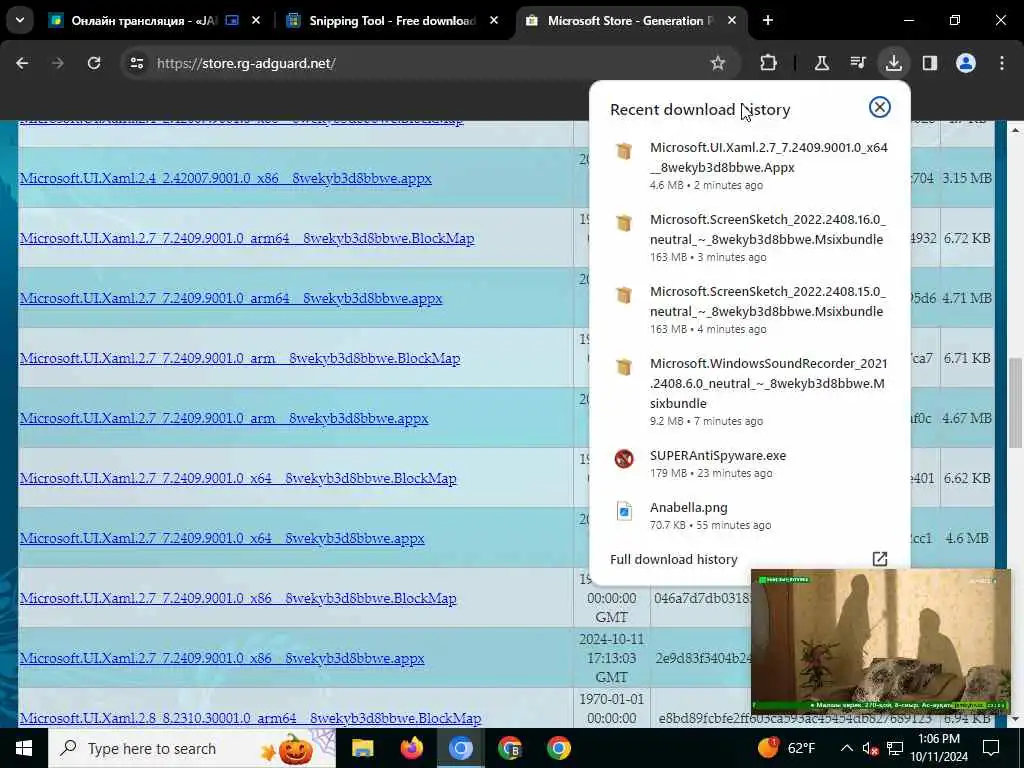The height and width of the screenshot is (768, 1024).
Task: Launch Firefox from the taskbar
Action: pyautogui.click(x=411, y=748)
